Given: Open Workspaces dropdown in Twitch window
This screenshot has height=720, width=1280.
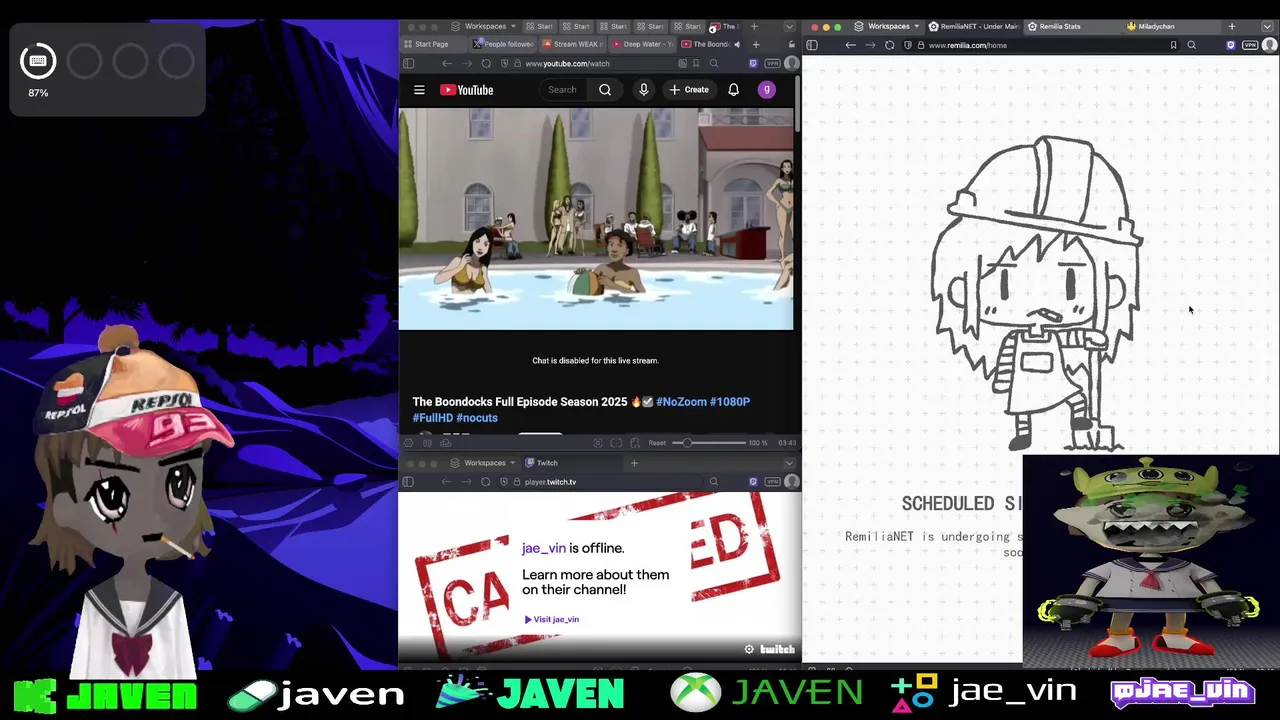Looking at the screenshot, I should [482, 463].
